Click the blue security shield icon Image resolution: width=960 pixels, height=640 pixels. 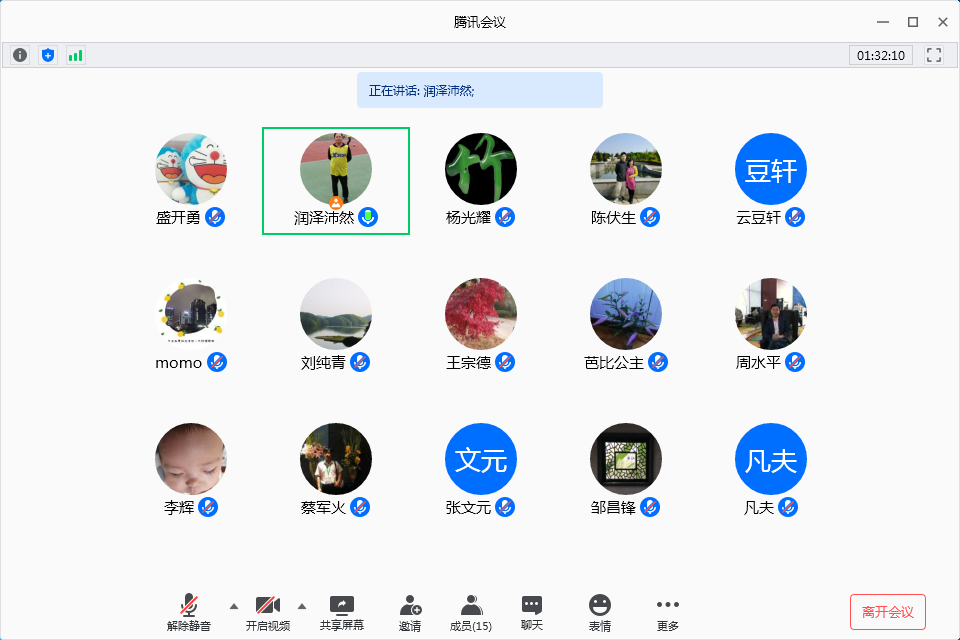click(48, 55)
